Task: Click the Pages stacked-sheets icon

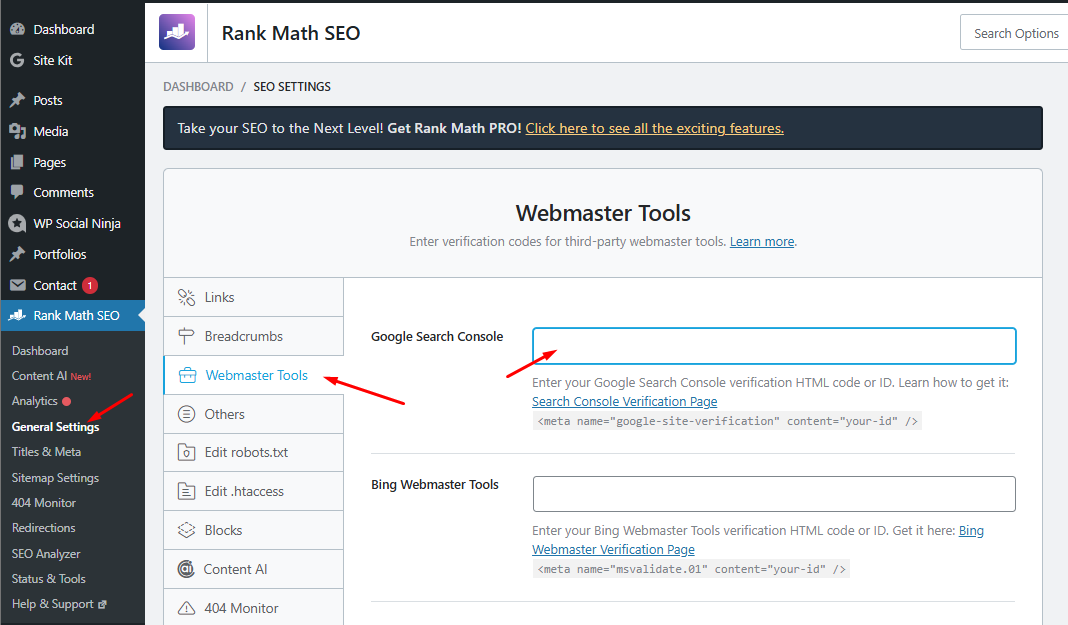Action: [x=18, y=162]
